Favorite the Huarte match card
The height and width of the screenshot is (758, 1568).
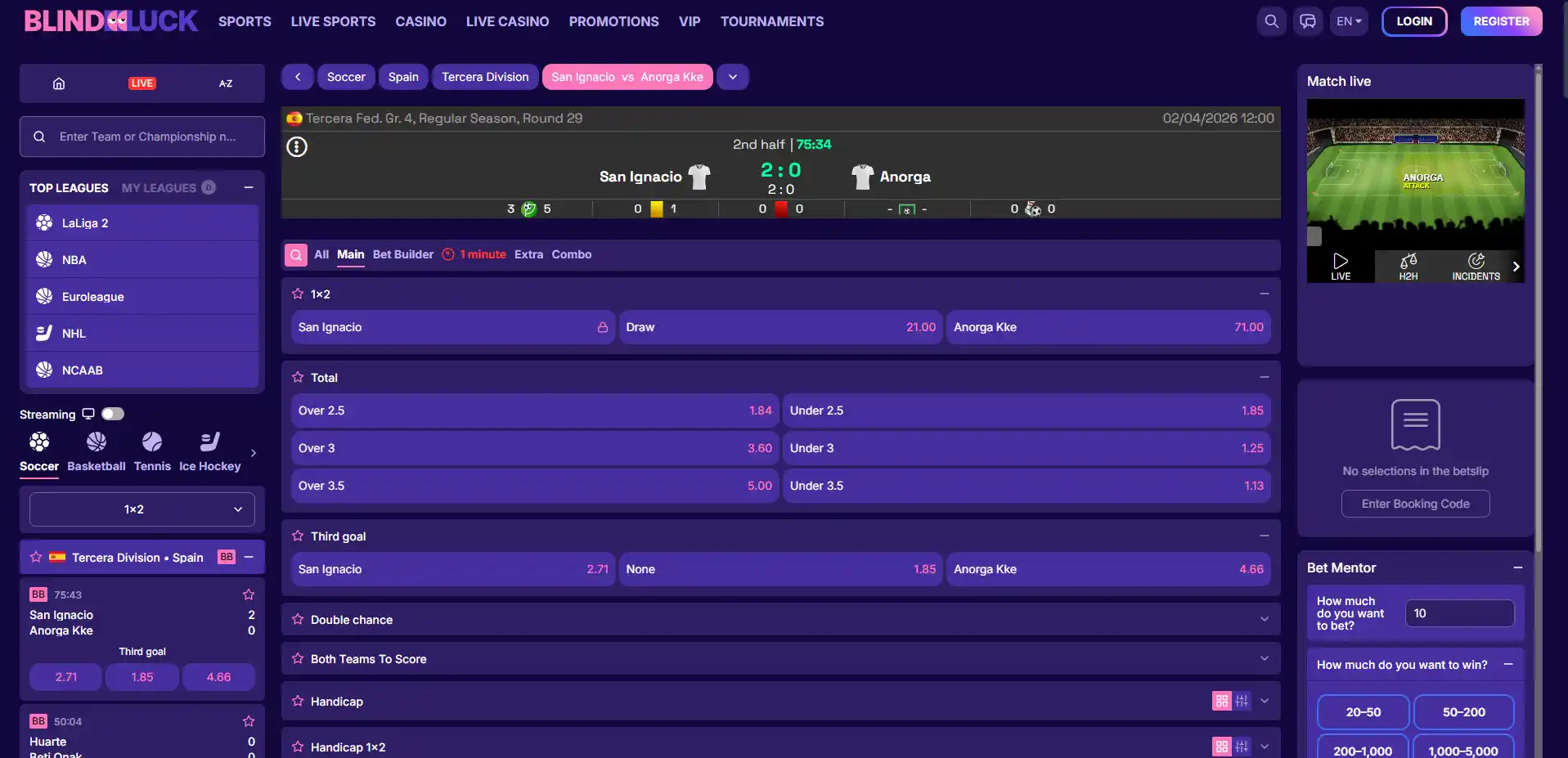(x=249, y=721)
